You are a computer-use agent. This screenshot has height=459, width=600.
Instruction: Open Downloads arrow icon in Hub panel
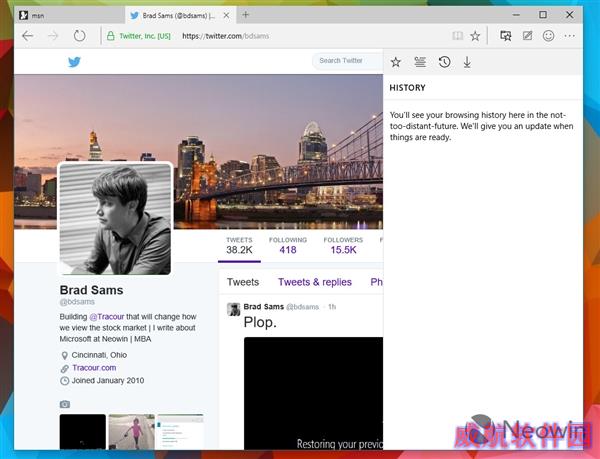click(467, 62)
